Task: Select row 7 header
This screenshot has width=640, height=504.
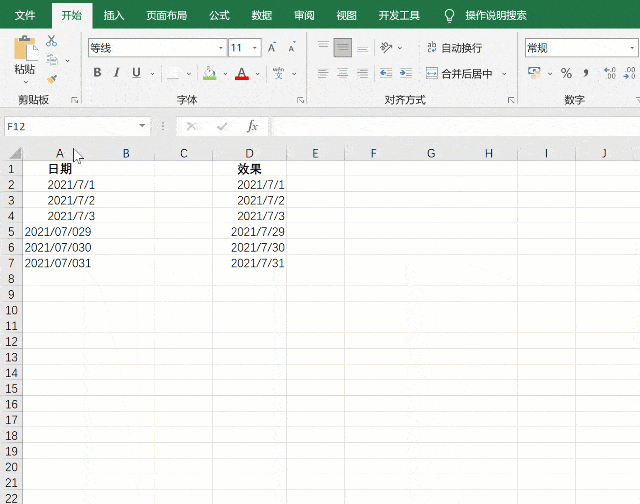Action: (x=11, y=263)
